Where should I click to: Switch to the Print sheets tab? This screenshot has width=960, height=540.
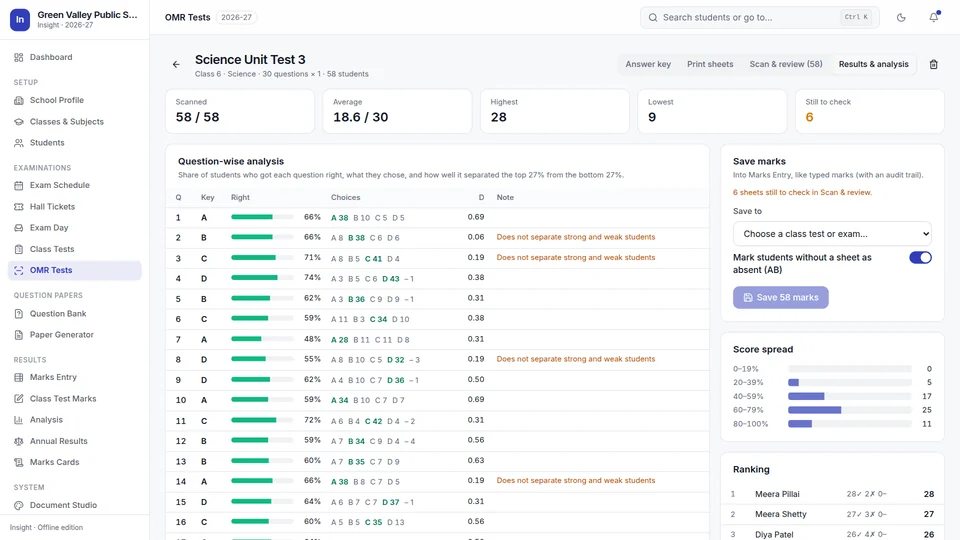pos(710,64)
